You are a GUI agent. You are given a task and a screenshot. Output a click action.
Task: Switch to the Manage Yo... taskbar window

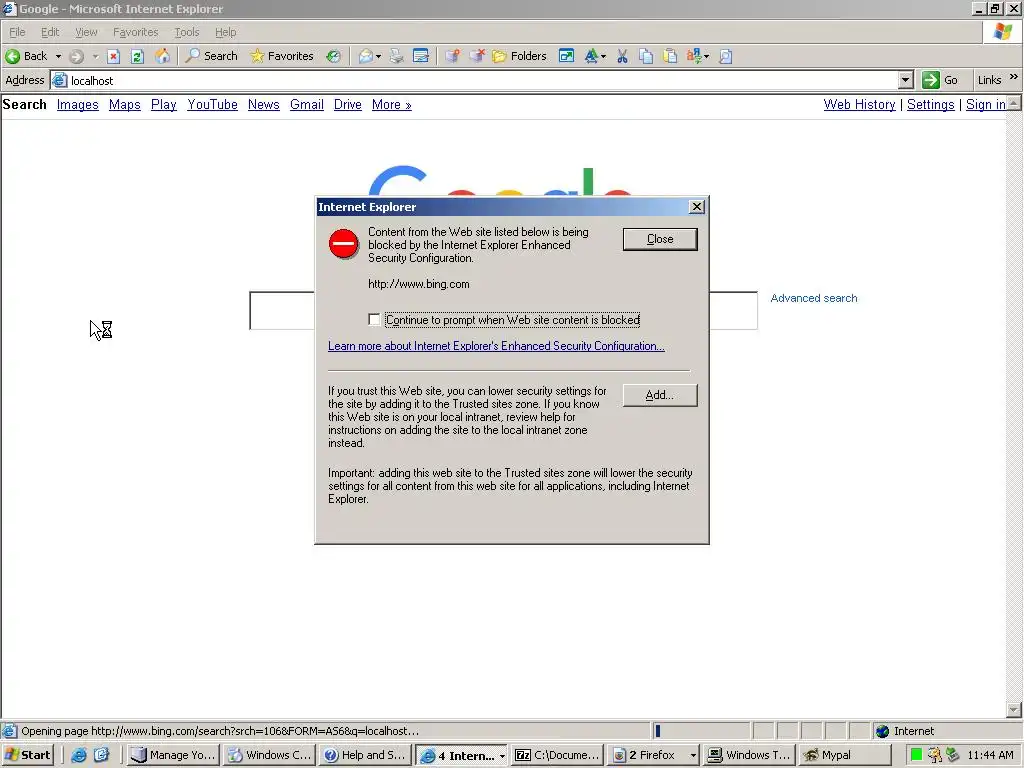click(x=172, y=755)
